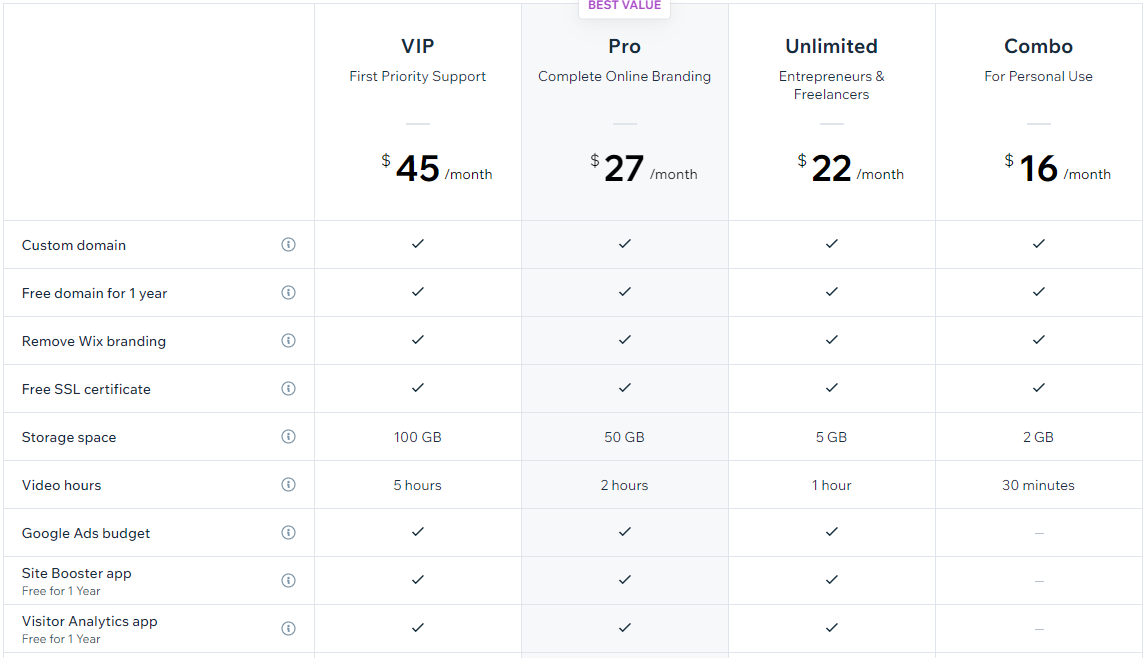Choose the Unlimited plan heading
1147x658 pixels.
coord(831,46)
